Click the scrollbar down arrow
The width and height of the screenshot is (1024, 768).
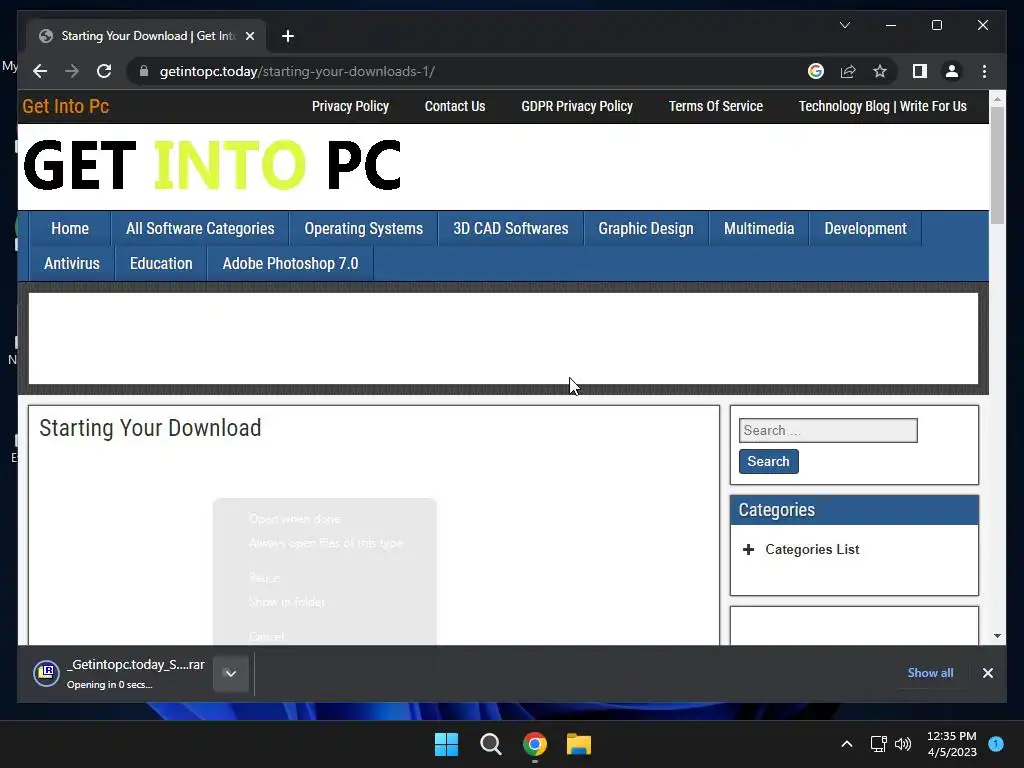pyautogui.click(x=997, y=635)
